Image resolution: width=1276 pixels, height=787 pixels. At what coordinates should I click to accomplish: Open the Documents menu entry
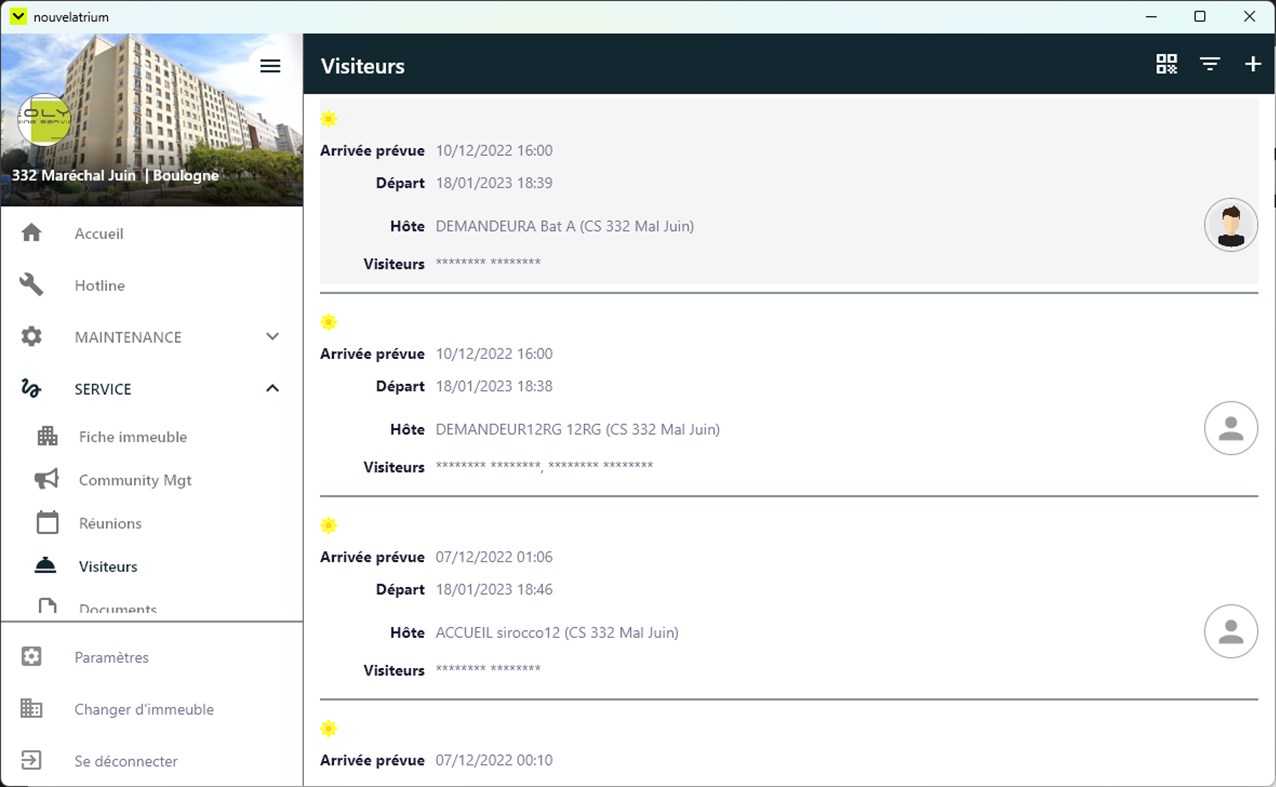118,609
